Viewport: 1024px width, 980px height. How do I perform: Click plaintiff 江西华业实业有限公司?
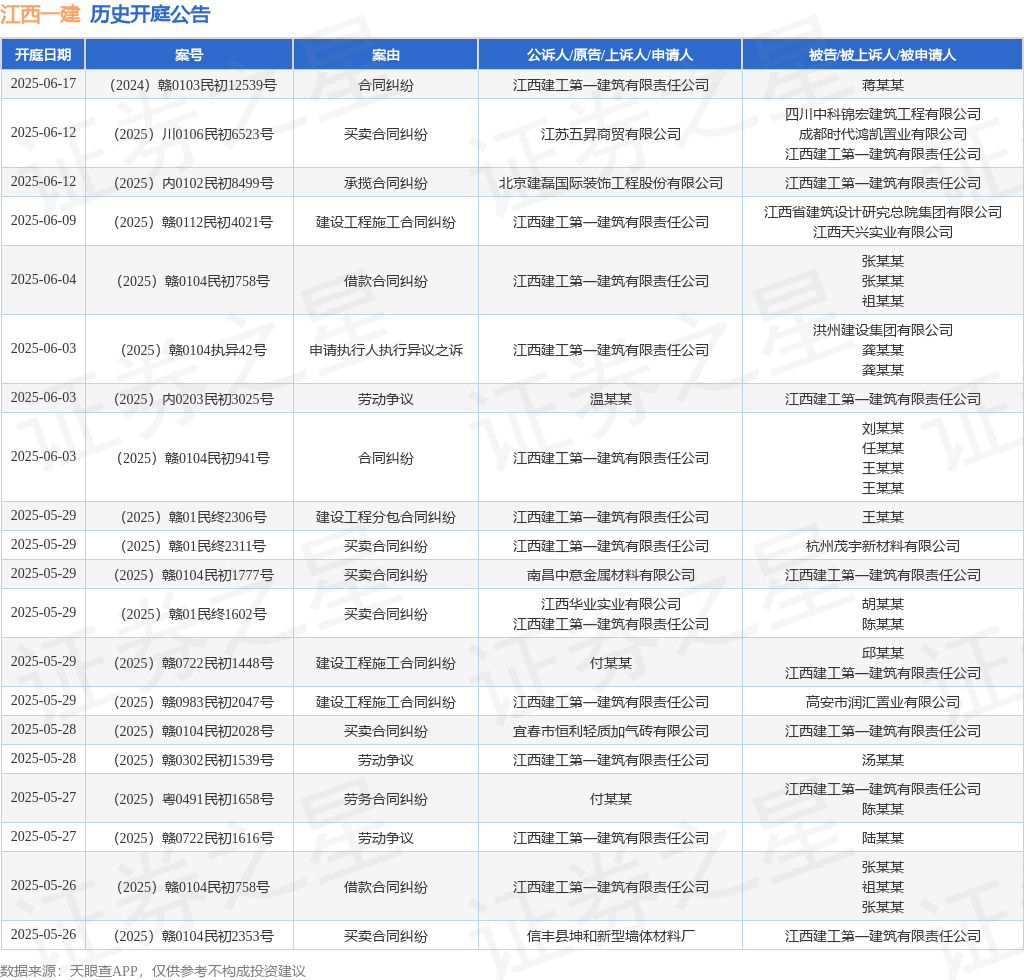(x=611, y=605)
